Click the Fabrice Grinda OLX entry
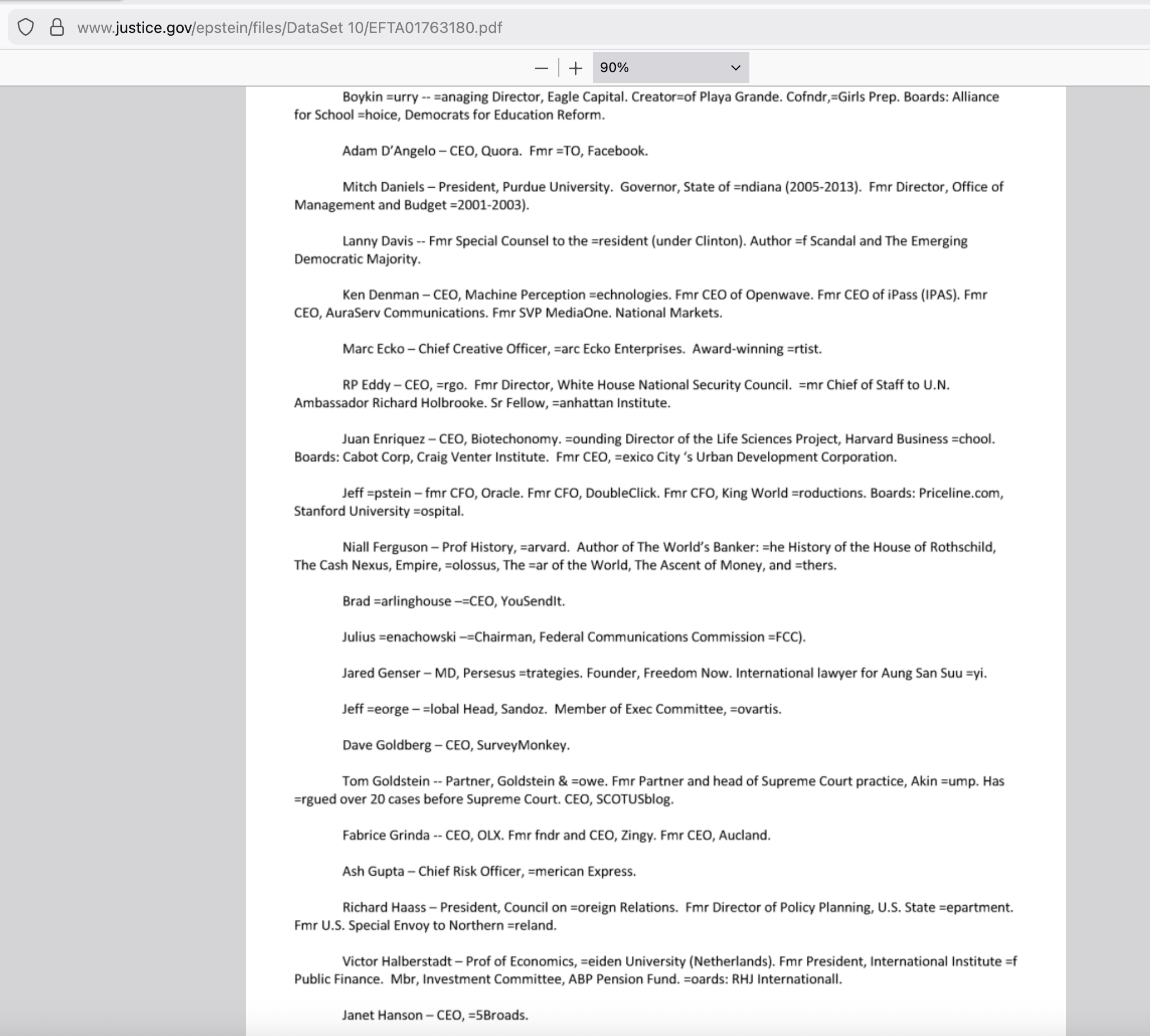Image resolution: width=1150 pixels, height=1036 pixels. click(555, 835)
